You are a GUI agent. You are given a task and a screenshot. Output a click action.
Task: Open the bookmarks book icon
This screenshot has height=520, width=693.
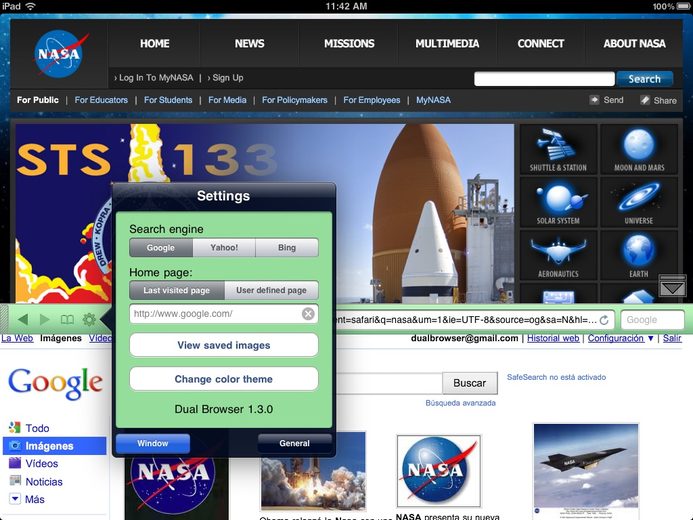coord(67,319)
